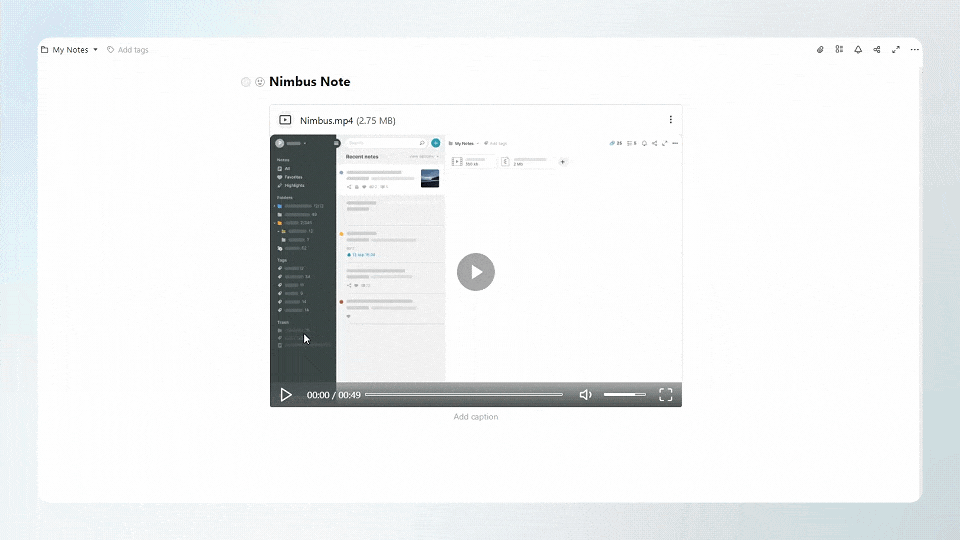Open the outline/table of contents icon
This screenshot has width=960, height=540.
point(839,50)
